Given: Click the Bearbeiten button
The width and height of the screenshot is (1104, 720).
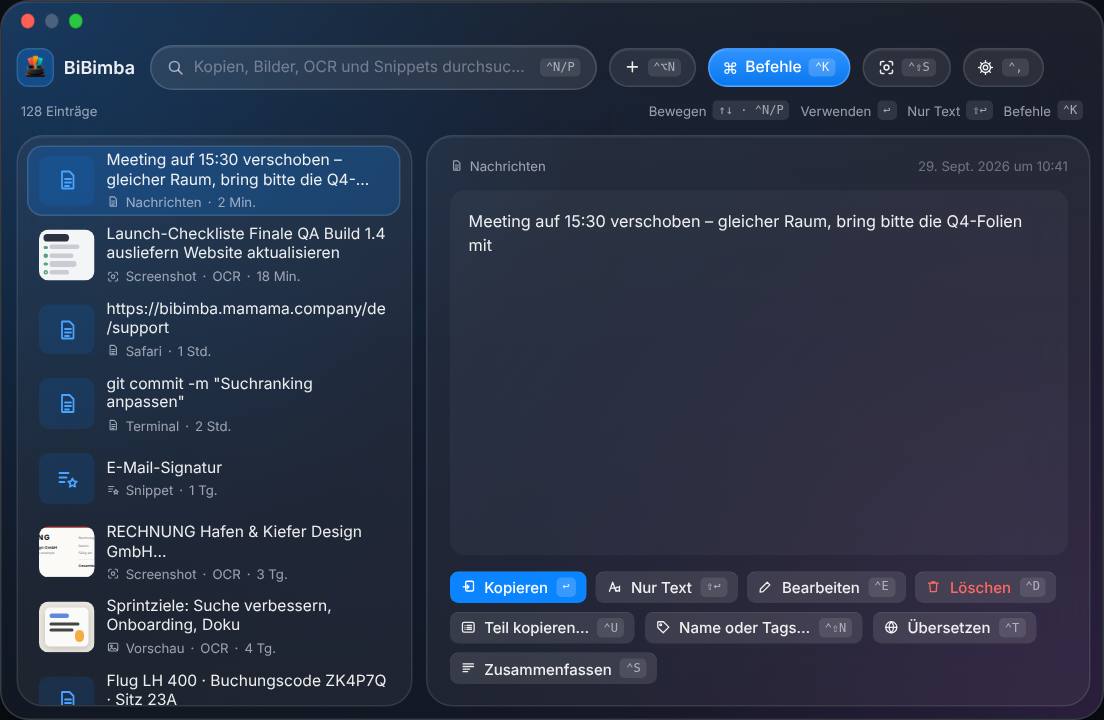Looking at the screenshot, I should (x=826, y=587).
